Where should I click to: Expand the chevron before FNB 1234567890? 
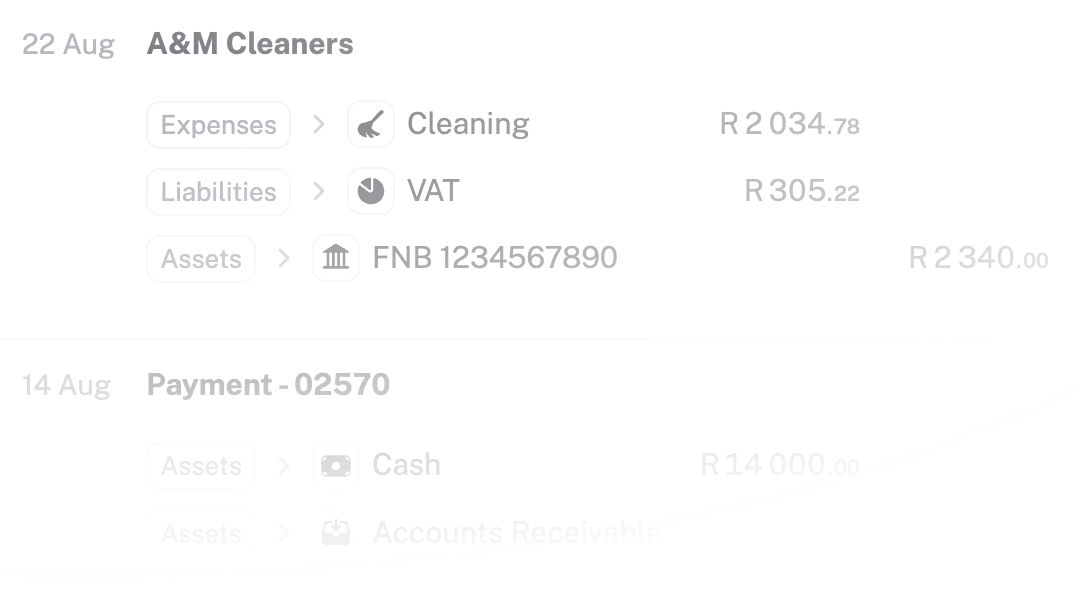pos(284,259)
